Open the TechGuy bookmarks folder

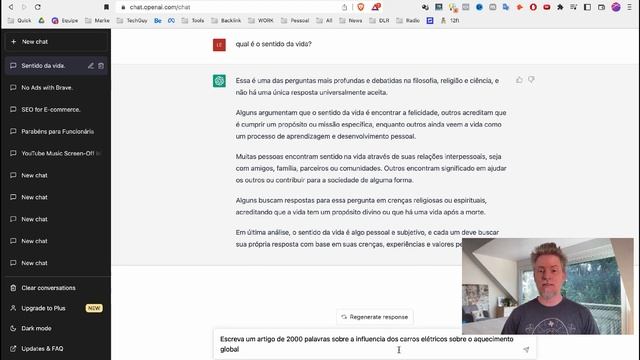[x=132, y=20]
